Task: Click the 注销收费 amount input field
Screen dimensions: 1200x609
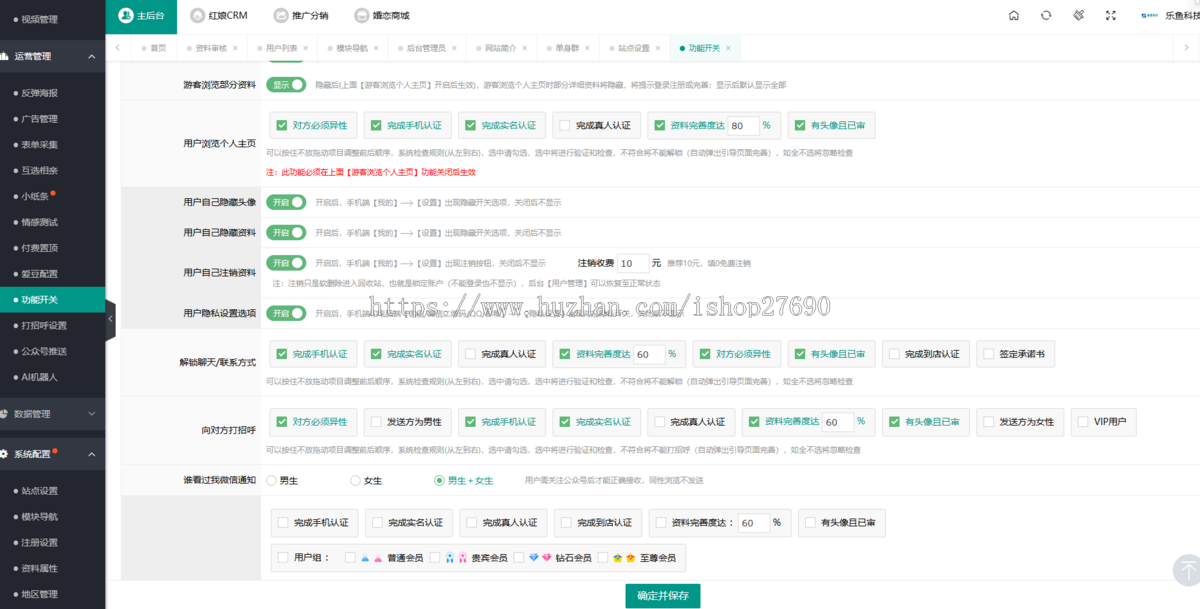Action: tap(632, 264)
